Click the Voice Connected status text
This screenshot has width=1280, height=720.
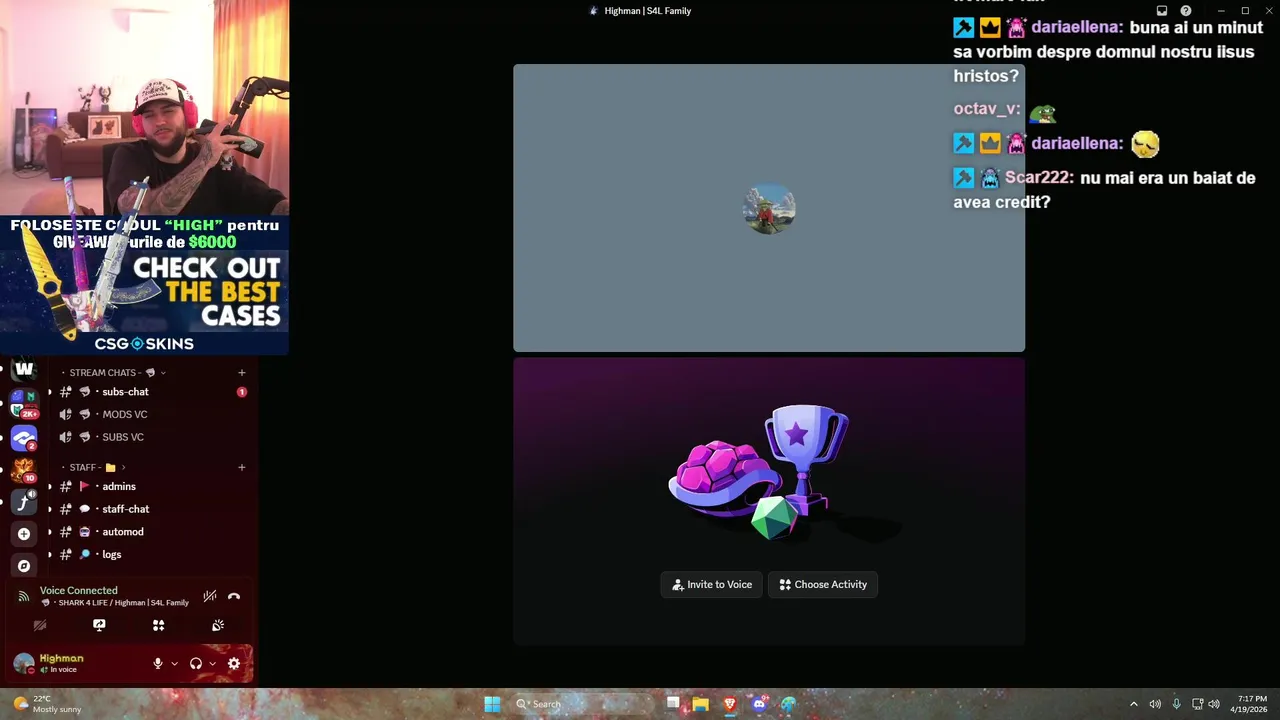(78, 591)
